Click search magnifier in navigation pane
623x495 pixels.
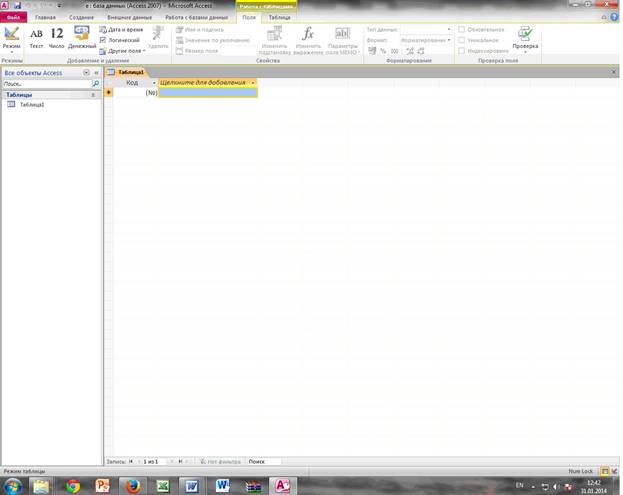95,84
